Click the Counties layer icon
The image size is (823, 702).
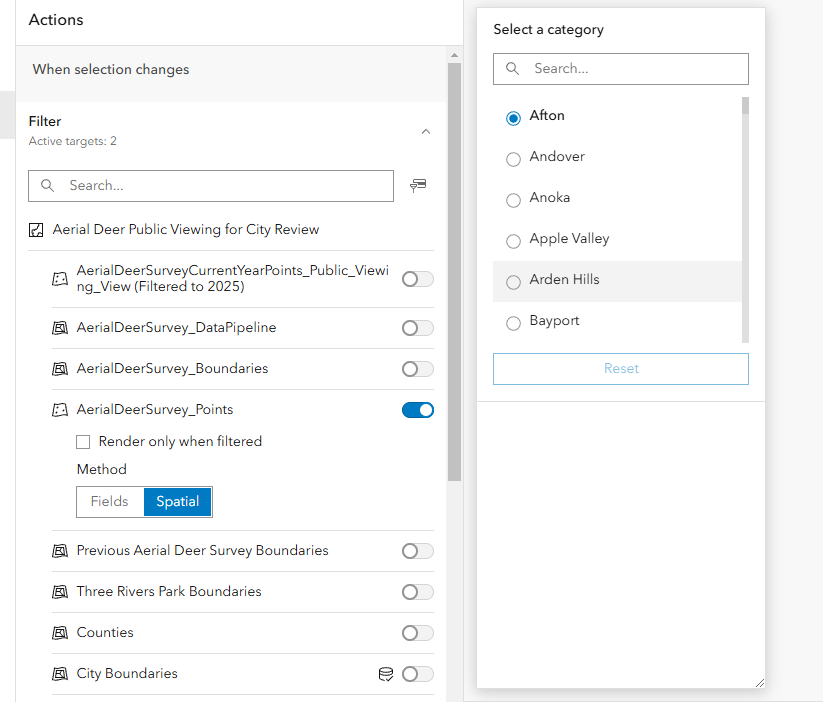tap(60, 633)
